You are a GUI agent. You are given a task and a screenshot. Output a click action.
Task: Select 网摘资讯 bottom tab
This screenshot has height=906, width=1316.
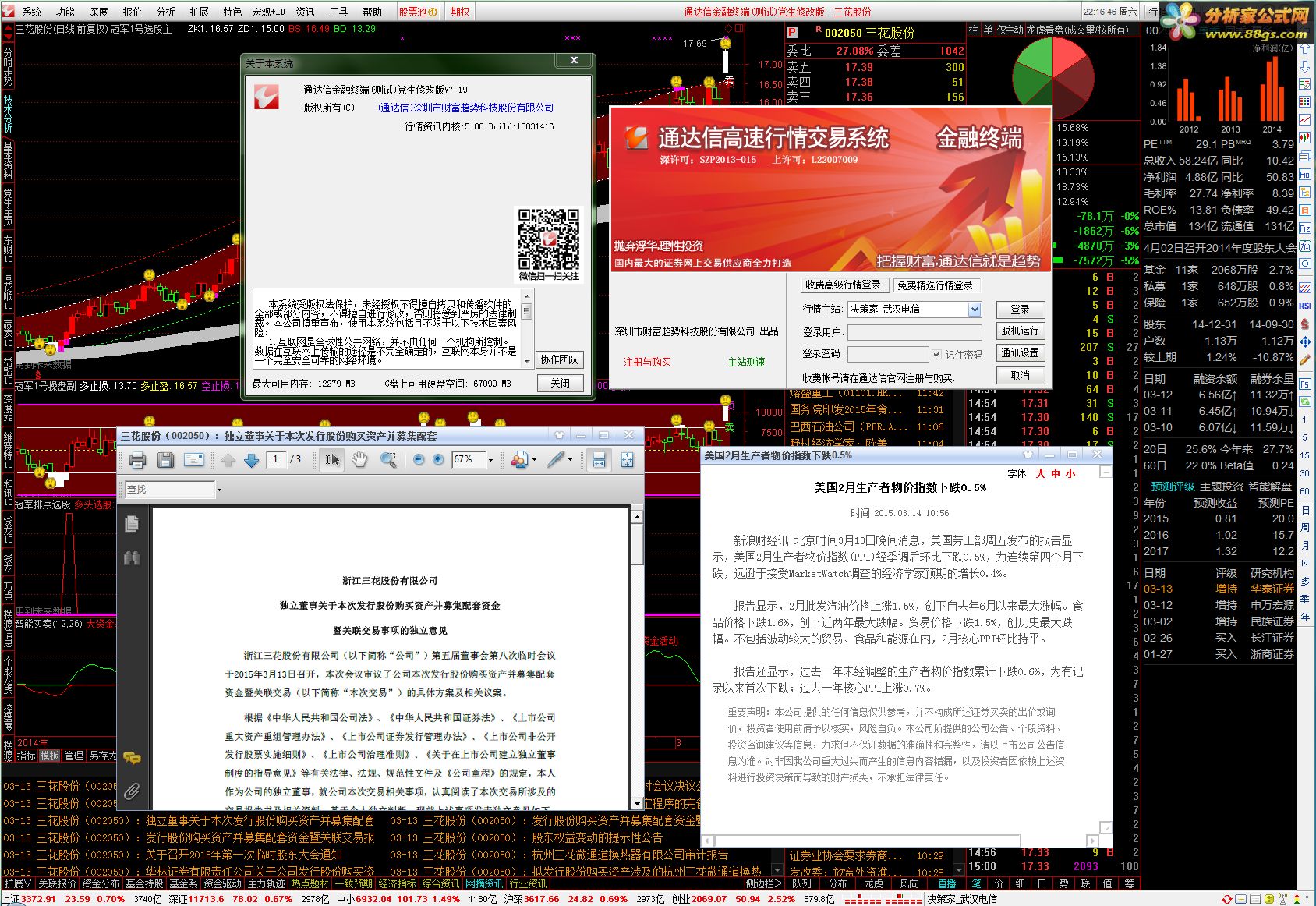[484, 883]
